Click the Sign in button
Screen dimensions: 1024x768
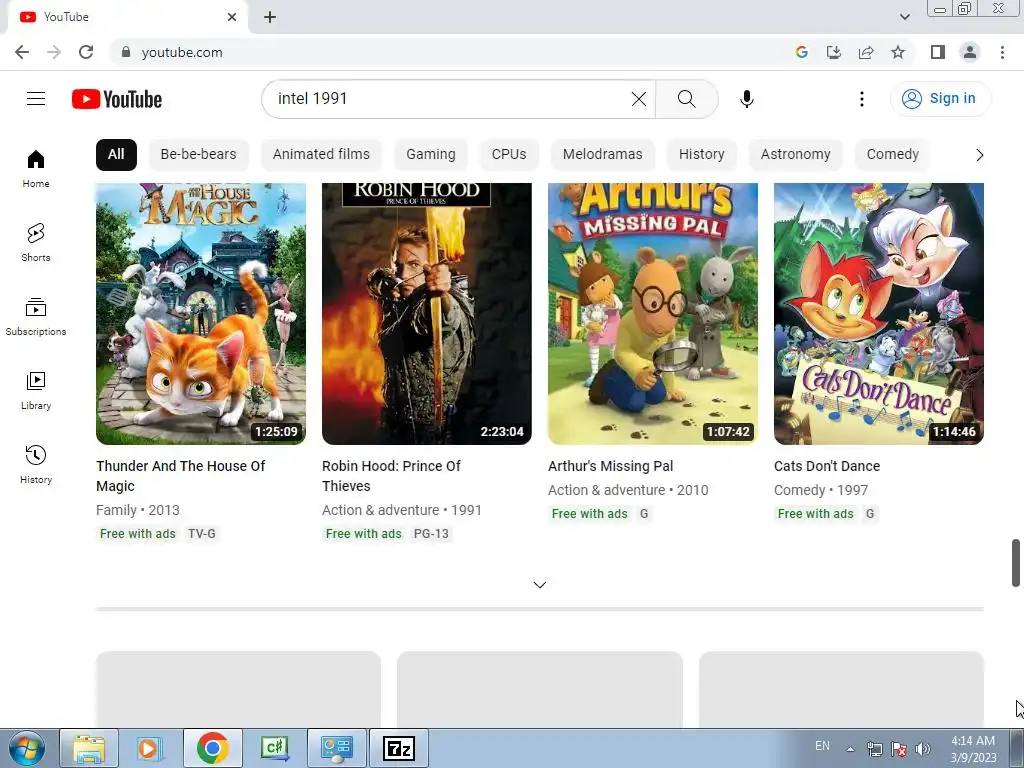(940, 99)
